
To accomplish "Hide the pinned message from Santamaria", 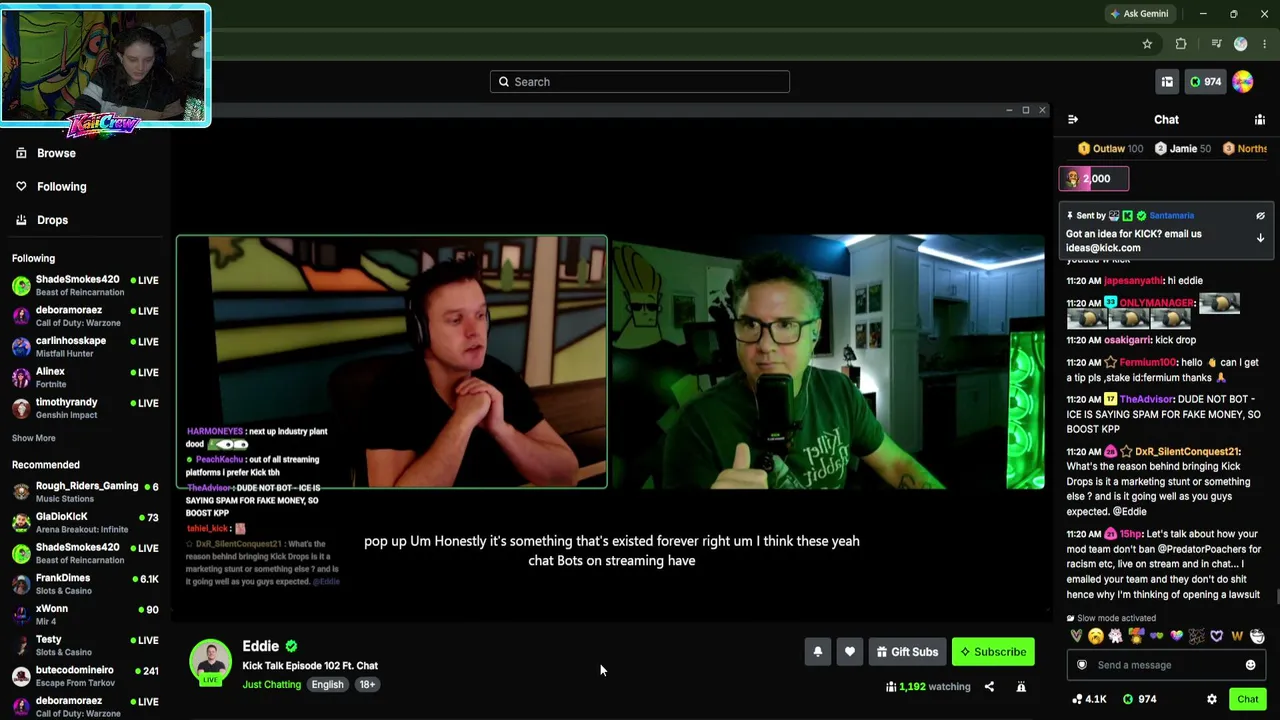I will tap(1260, 215).
